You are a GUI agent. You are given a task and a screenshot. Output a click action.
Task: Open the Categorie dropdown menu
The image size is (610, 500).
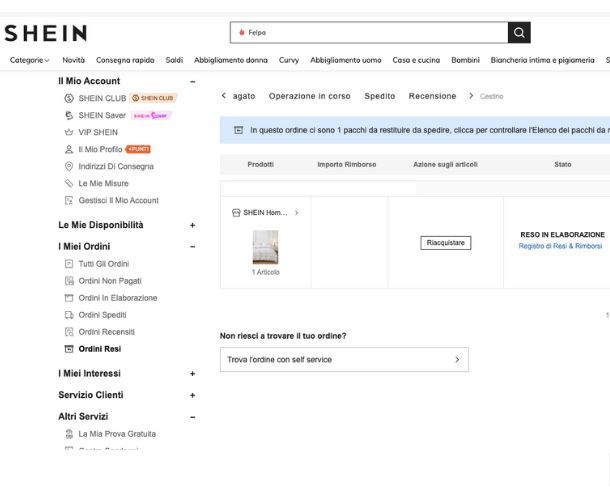click(30, 60)
